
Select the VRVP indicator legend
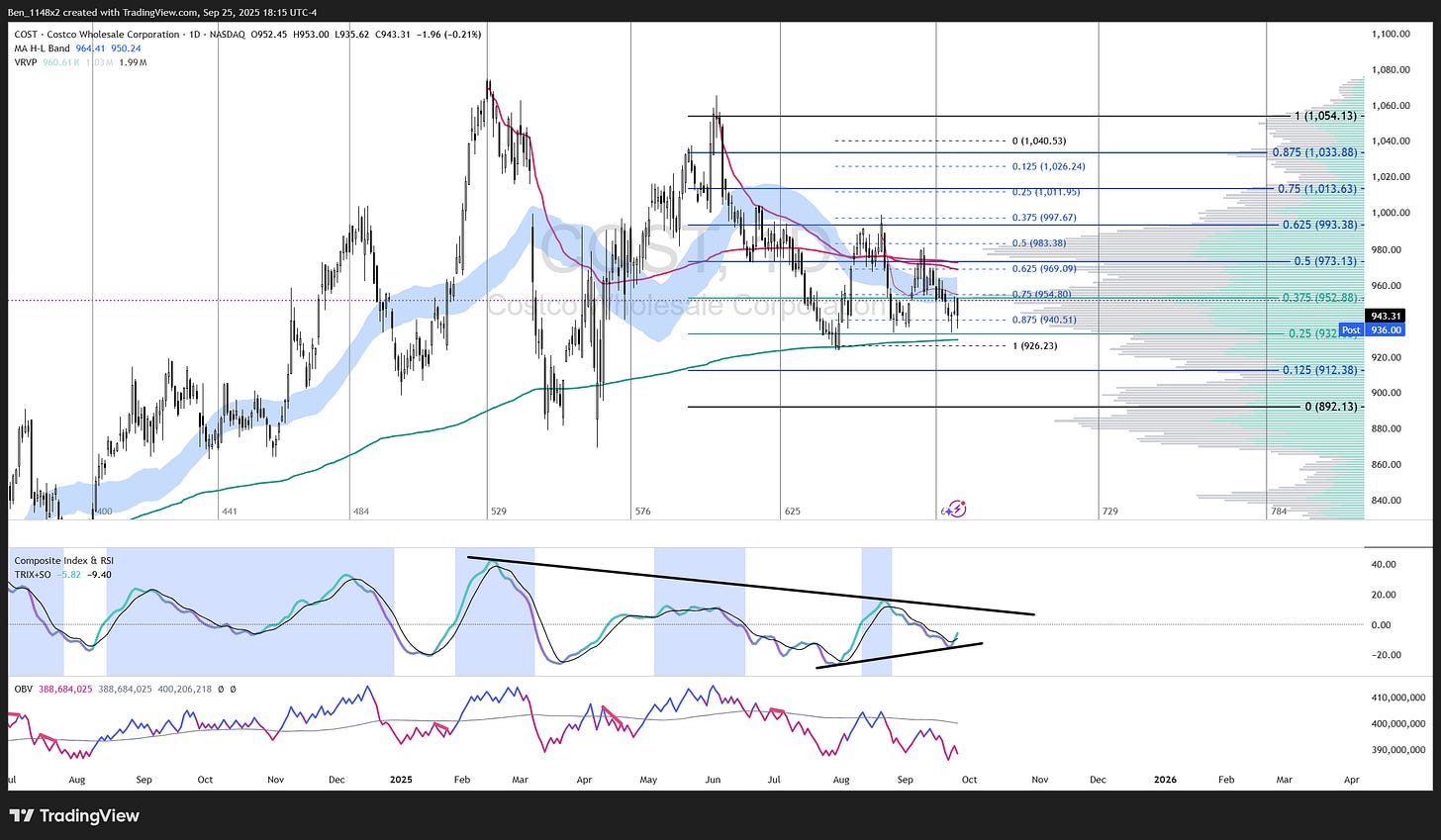point(25,62)
